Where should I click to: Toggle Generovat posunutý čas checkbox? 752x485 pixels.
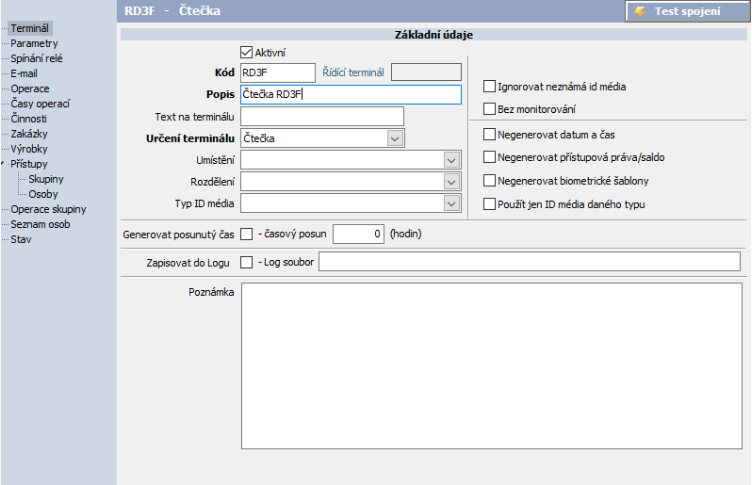[x=247, y=234]
